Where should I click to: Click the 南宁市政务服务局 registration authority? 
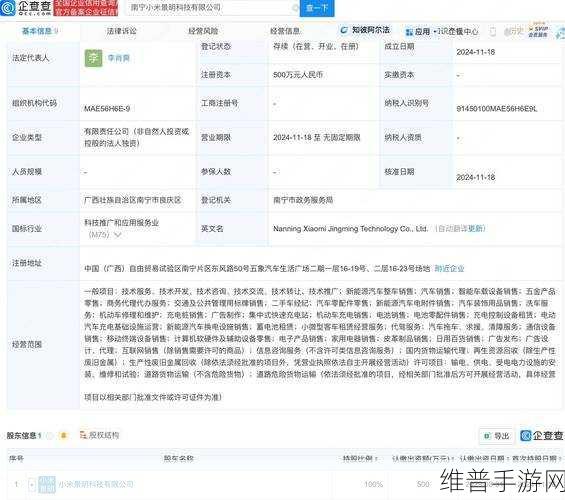click(303, 200)
